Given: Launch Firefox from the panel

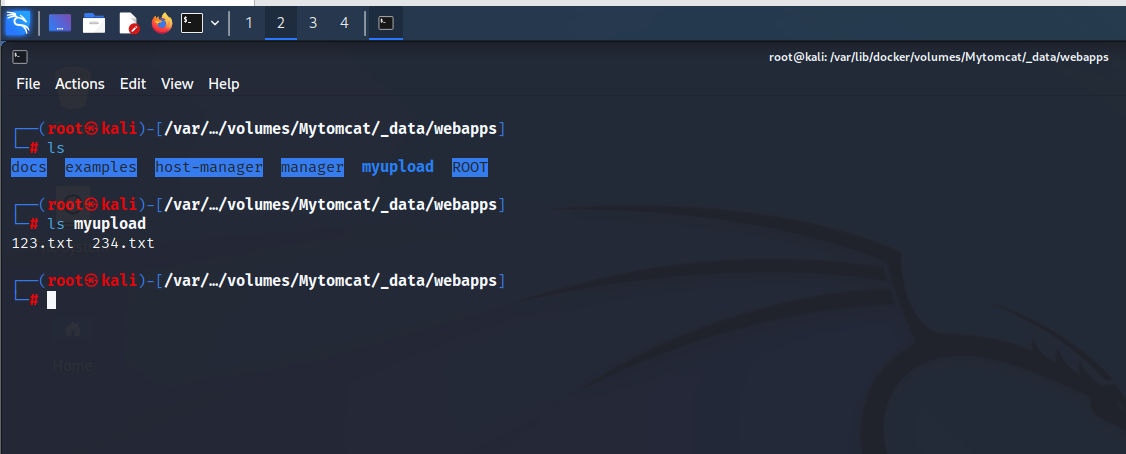Looking at the screenshot, I should pyautogui.click(x=162, y=23).
